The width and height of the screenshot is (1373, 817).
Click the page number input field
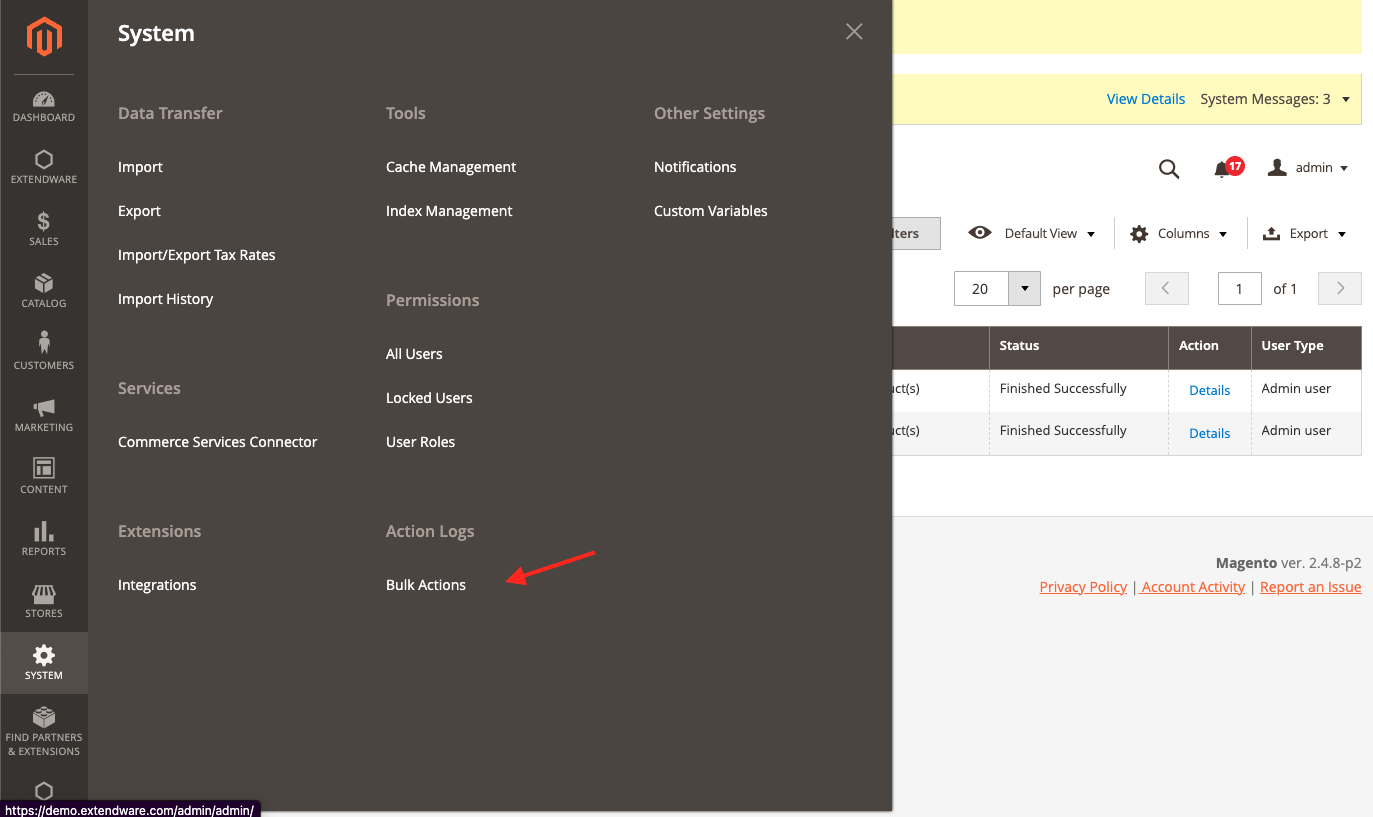coord(1238,289)
